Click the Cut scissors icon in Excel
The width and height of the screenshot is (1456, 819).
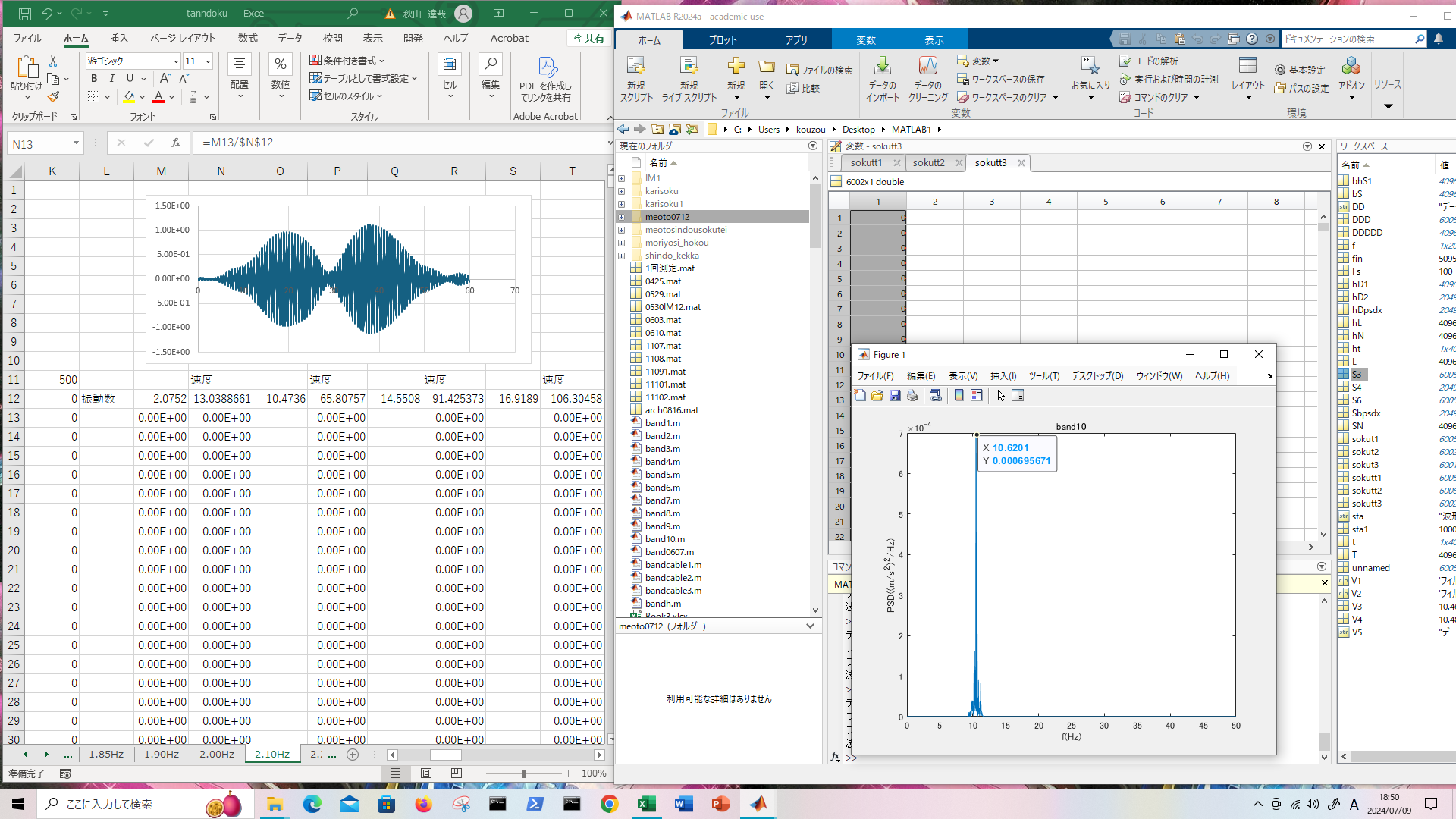tap(53, 61)
